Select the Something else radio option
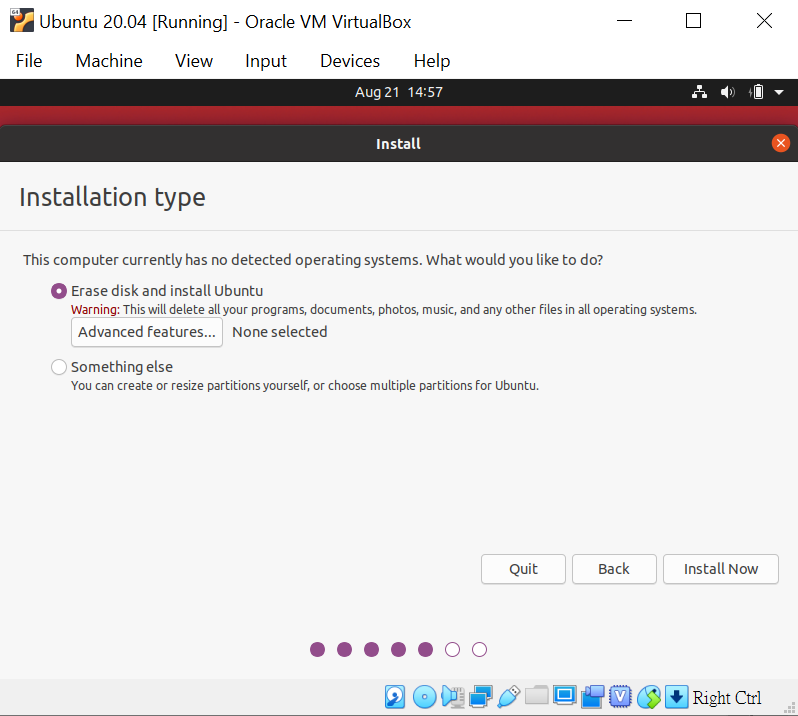This screenshot has height=716, width=798. 59,367
